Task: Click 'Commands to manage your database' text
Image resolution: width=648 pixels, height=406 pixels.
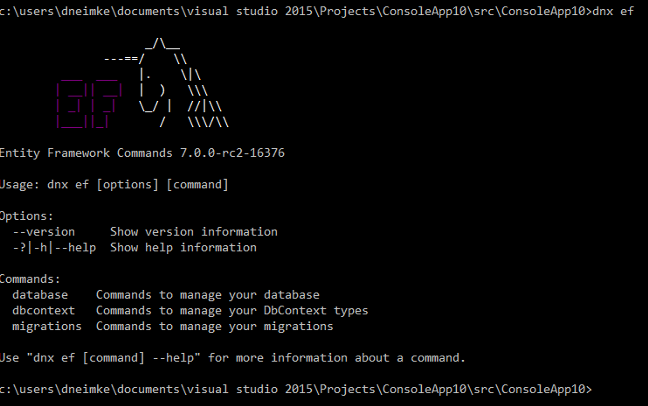Action: click(x=208, y=295)
